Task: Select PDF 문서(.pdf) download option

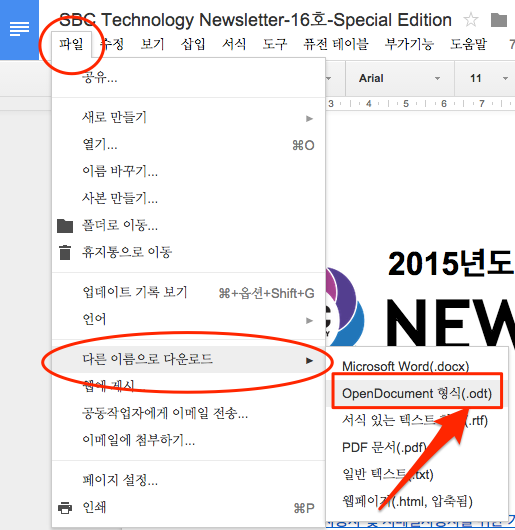Action: [x=384, y=448]
